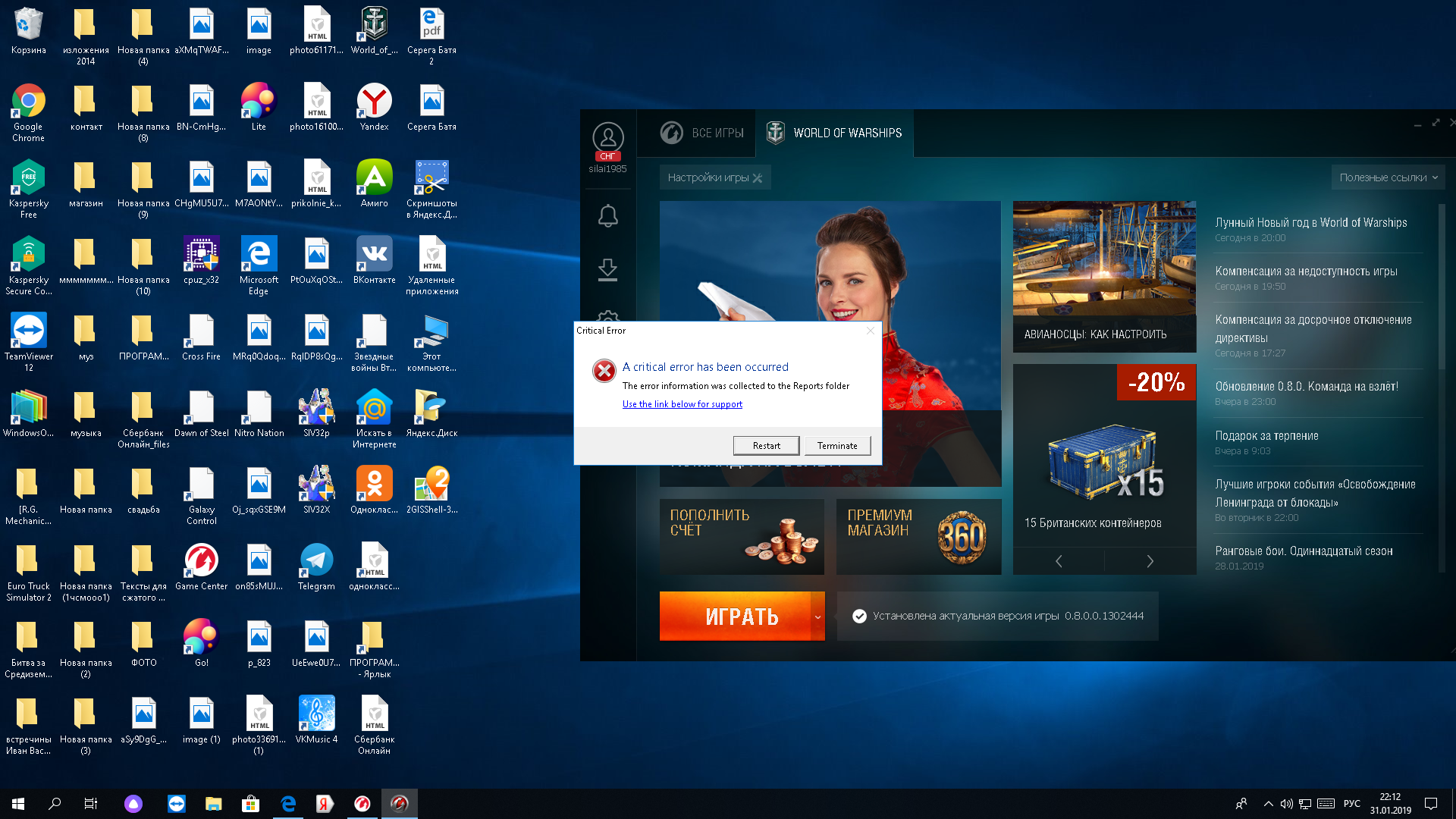1456x819 pixels.
Task: Open АВИАНОСЦЫ: КАК НАСТРОИТЬ thumbnail
Action: coord(1104,277)
